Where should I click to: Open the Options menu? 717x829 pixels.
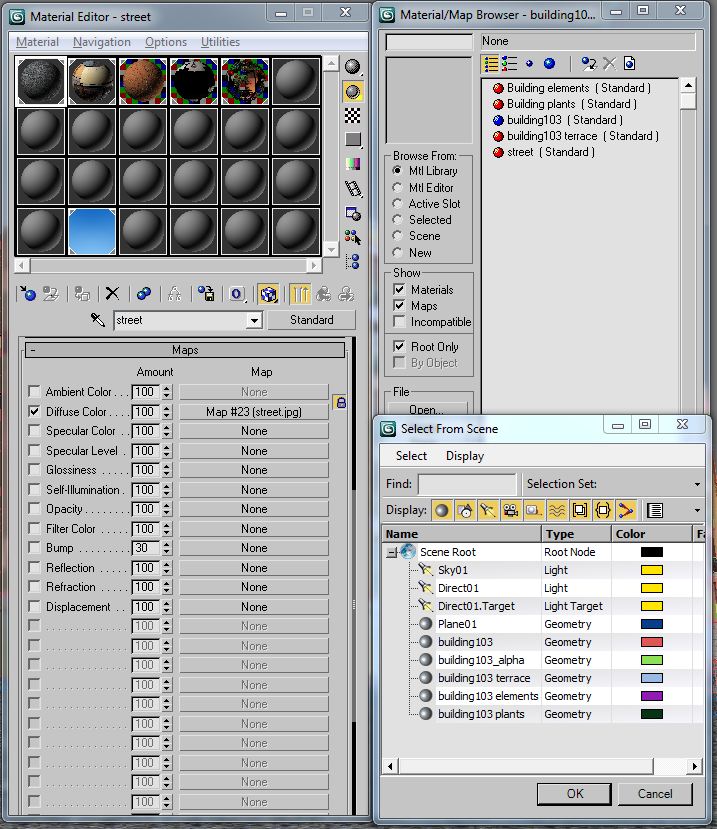pos(166,42)
